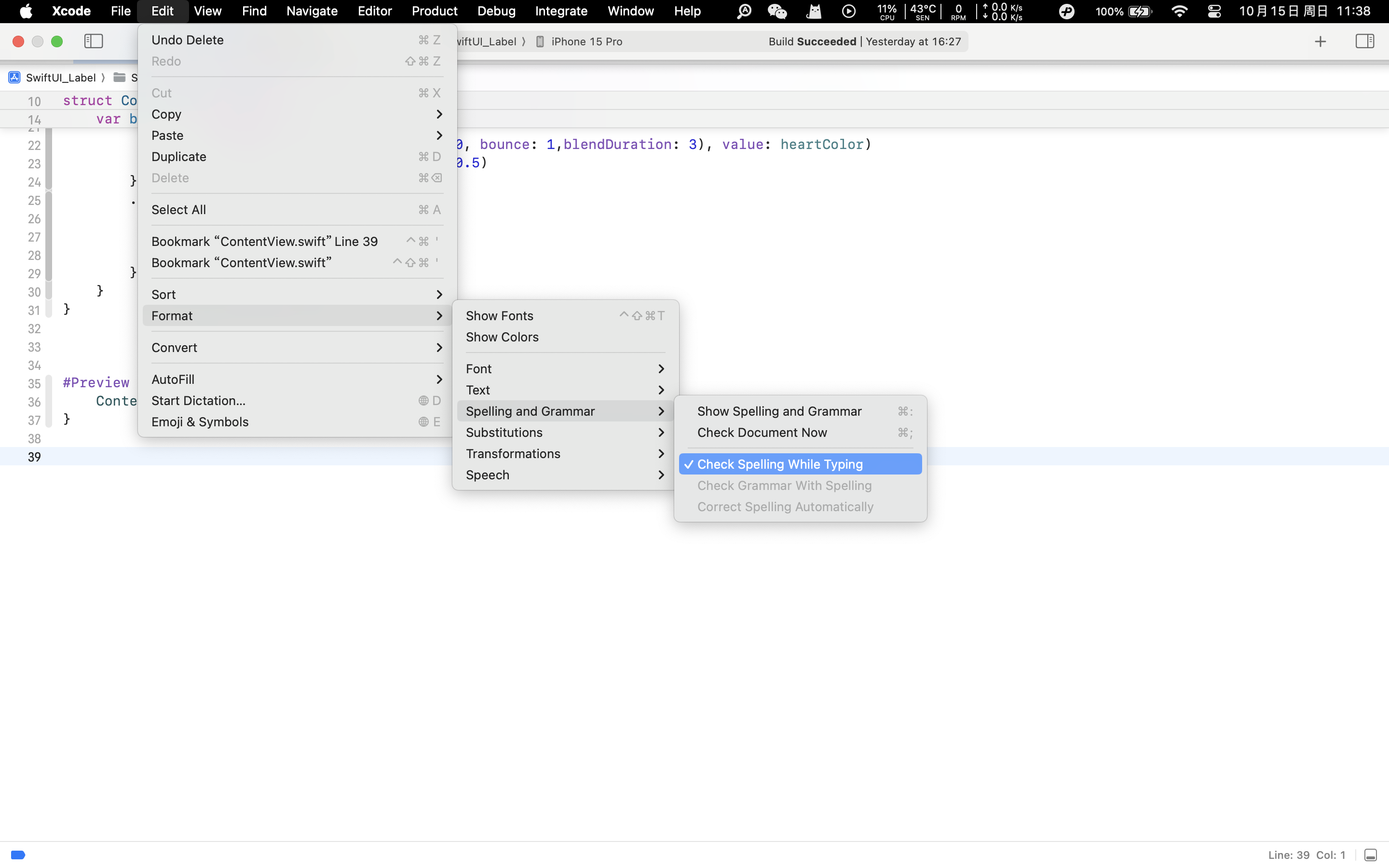
Task: Toggle the right inspector panel icon
Action: pyautogui.click(x=1364, y=41)
